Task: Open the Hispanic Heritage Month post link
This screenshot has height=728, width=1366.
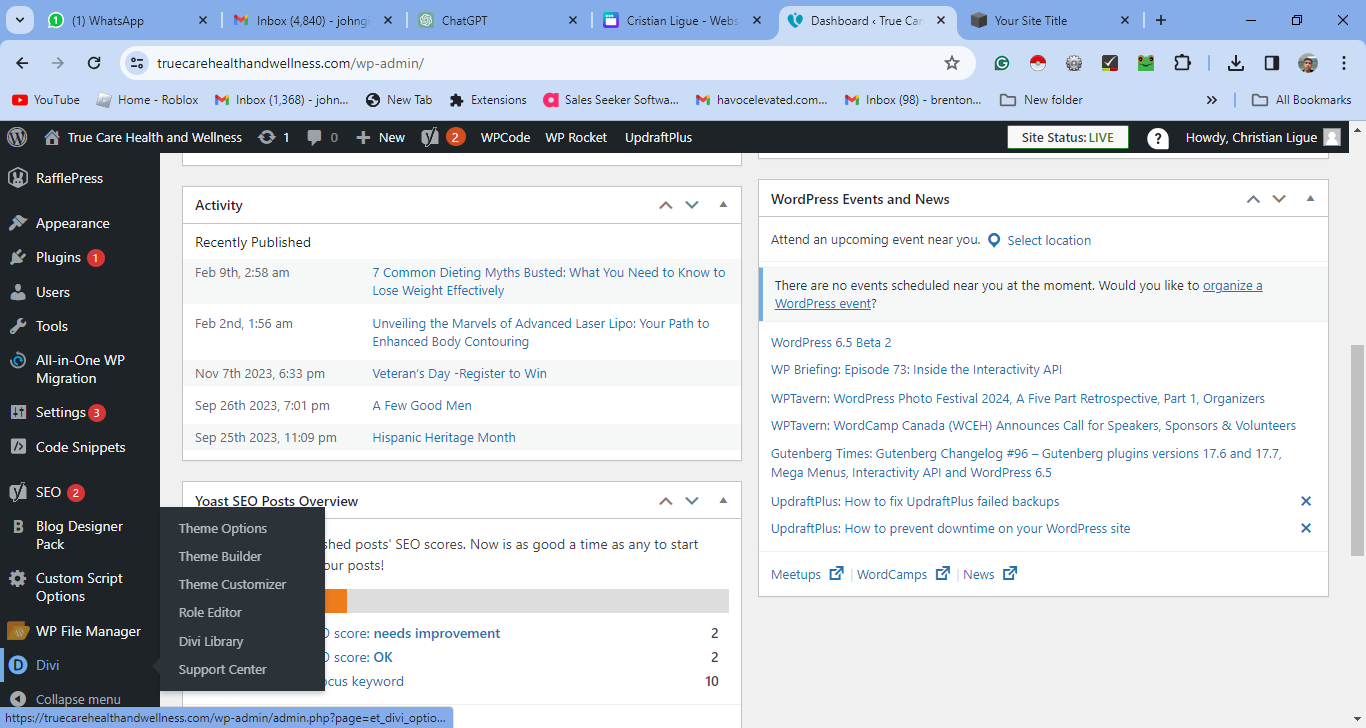Action: (444, 437)
